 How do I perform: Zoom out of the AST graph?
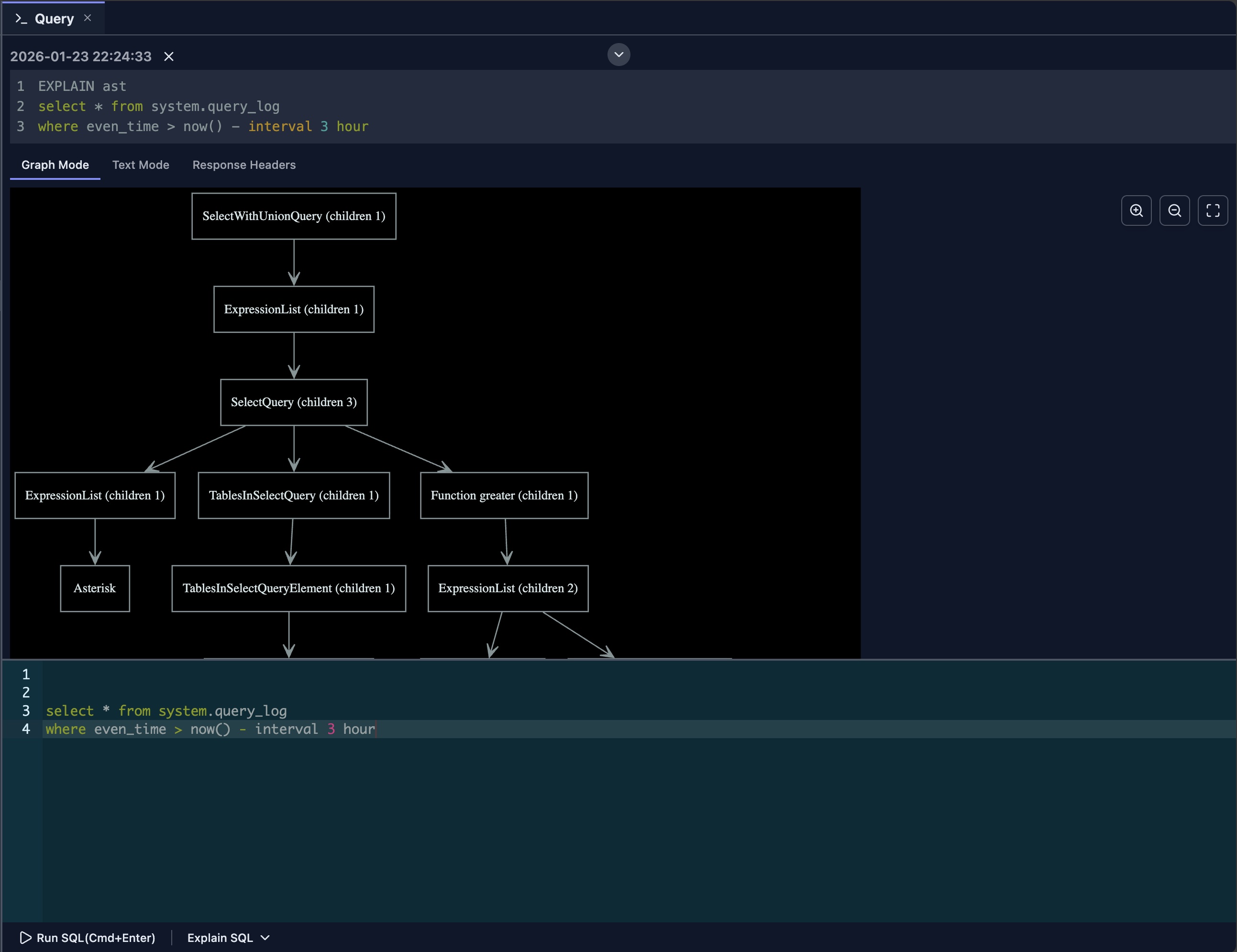point(1175,210)
